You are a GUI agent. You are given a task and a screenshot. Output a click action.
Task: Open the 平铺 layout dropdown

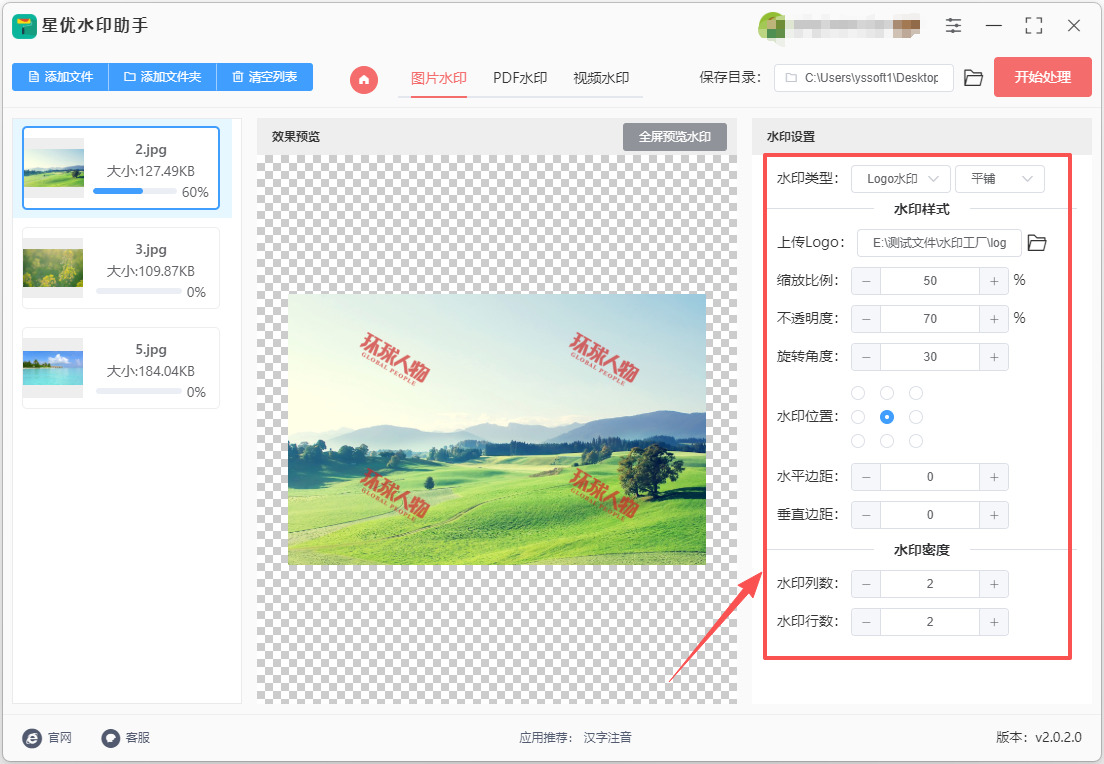tap(1000, 179)
